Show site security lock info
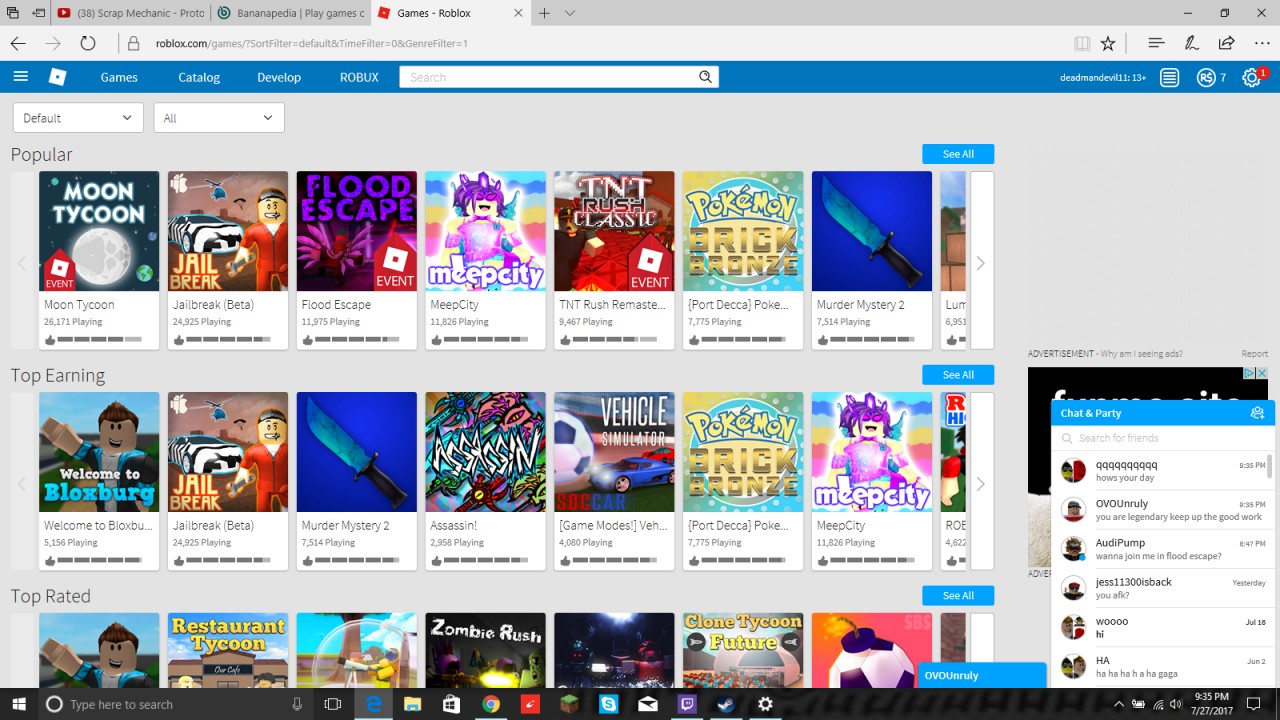 pyautogui.click(x=133, y=43)
